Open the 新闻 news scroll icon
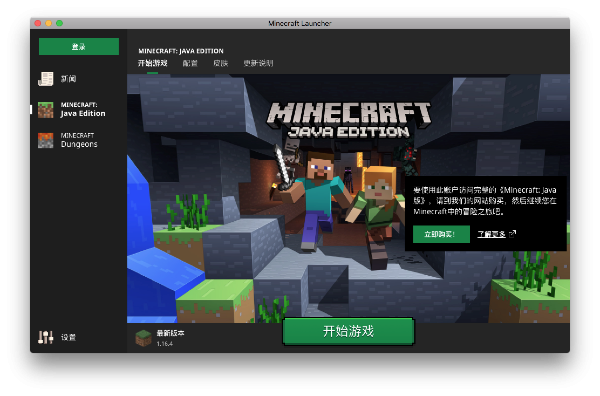 click(46, 79)
